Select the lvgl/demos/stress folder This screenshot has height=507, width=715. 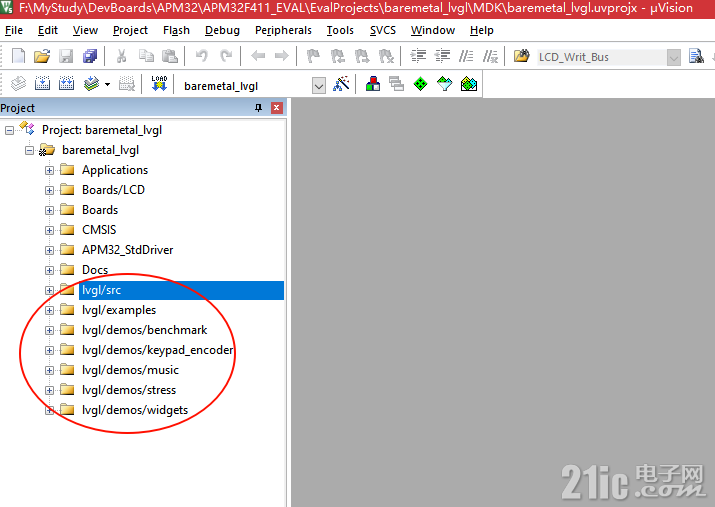click(x=129, y=390)
